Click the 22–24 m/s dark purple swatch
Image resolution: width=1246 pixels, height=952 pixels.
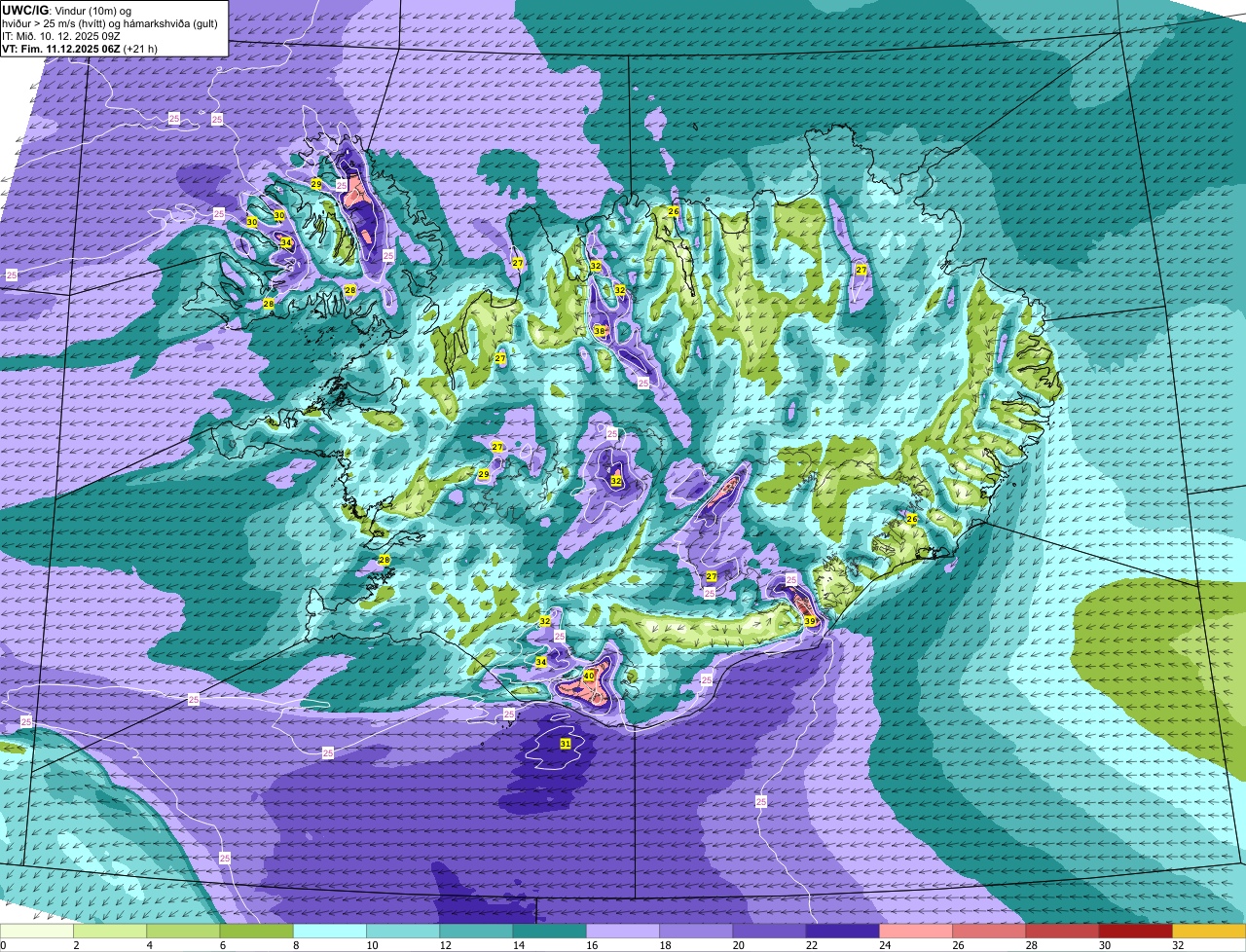click(843, 931)
